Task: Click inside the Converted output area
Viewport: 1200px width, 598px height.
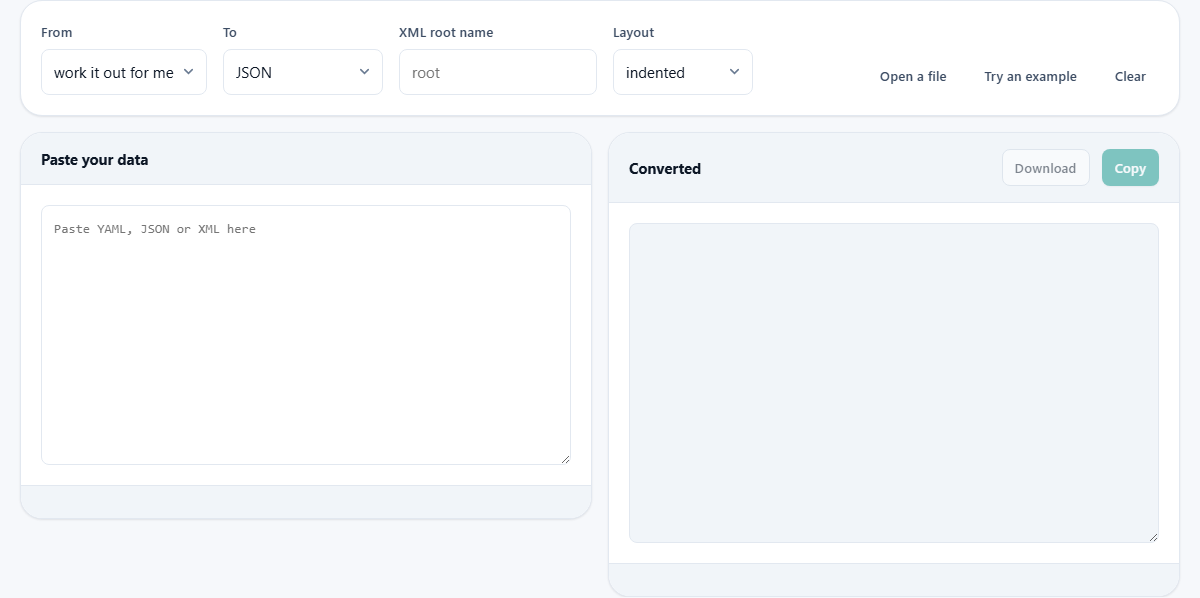Action: [x=894, y=383]
